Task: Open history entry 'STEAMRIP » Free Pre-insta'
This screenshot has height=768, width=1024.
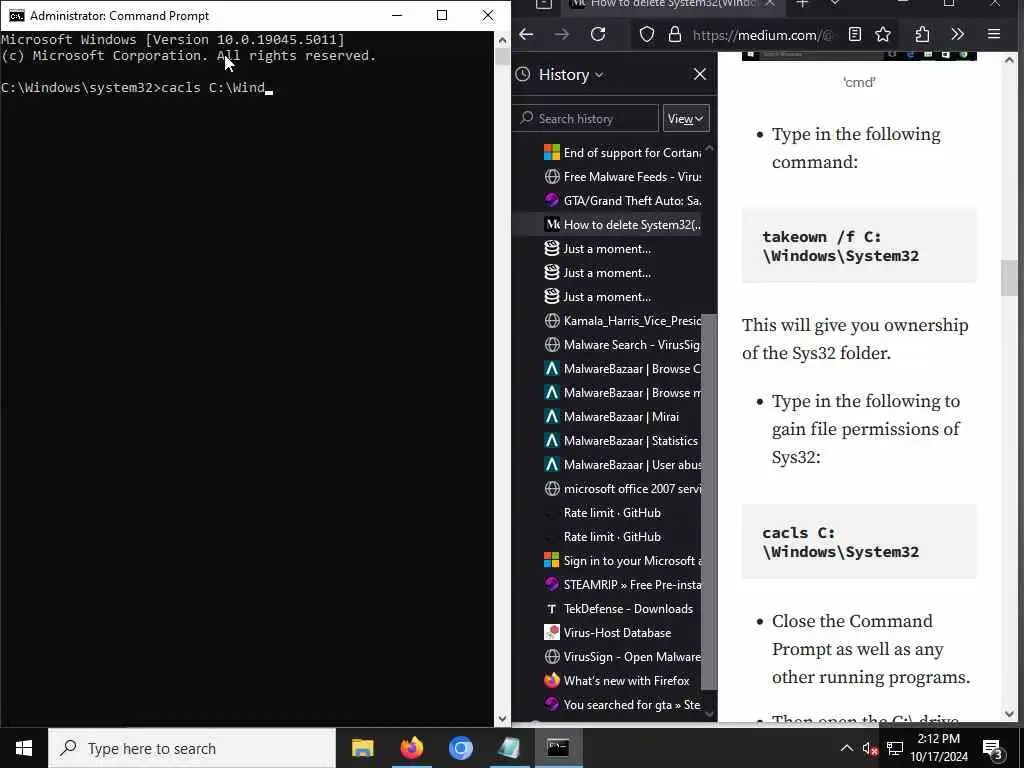Action: tap(622, 585)
